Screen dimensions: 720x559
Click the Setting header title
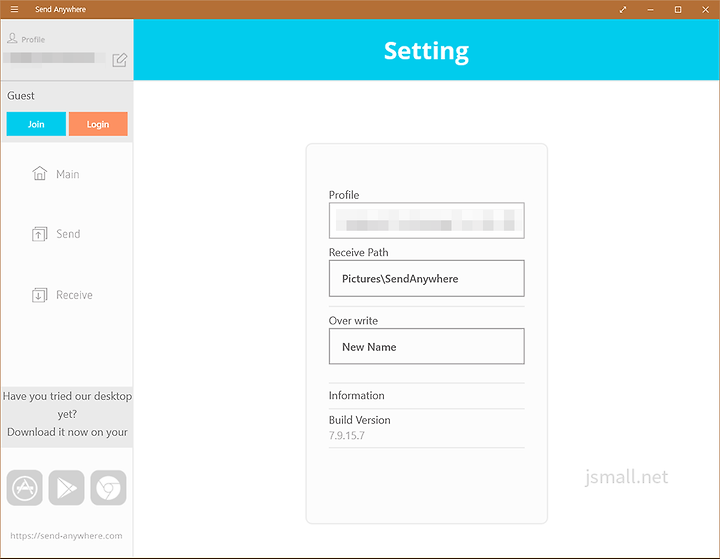[427, 51]
